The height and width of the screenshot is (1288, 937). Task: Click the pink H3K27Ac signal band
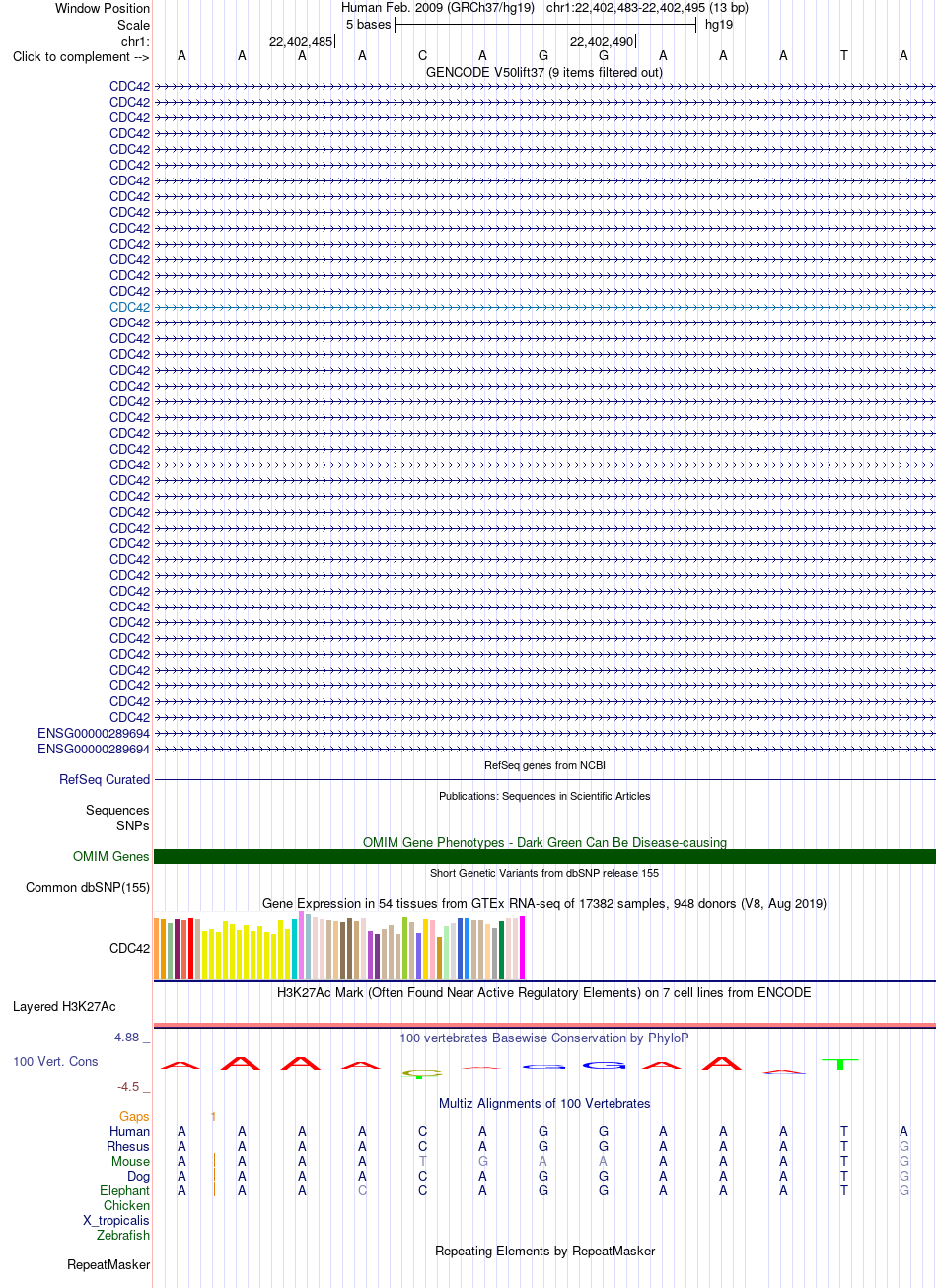click(544, 1025)
